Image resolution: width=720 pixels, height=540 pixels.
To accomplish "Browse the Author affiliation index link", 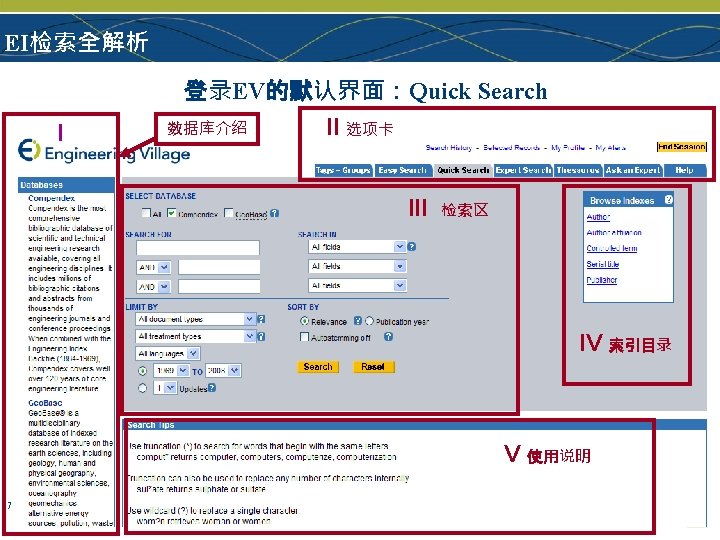I will (614, 232).
